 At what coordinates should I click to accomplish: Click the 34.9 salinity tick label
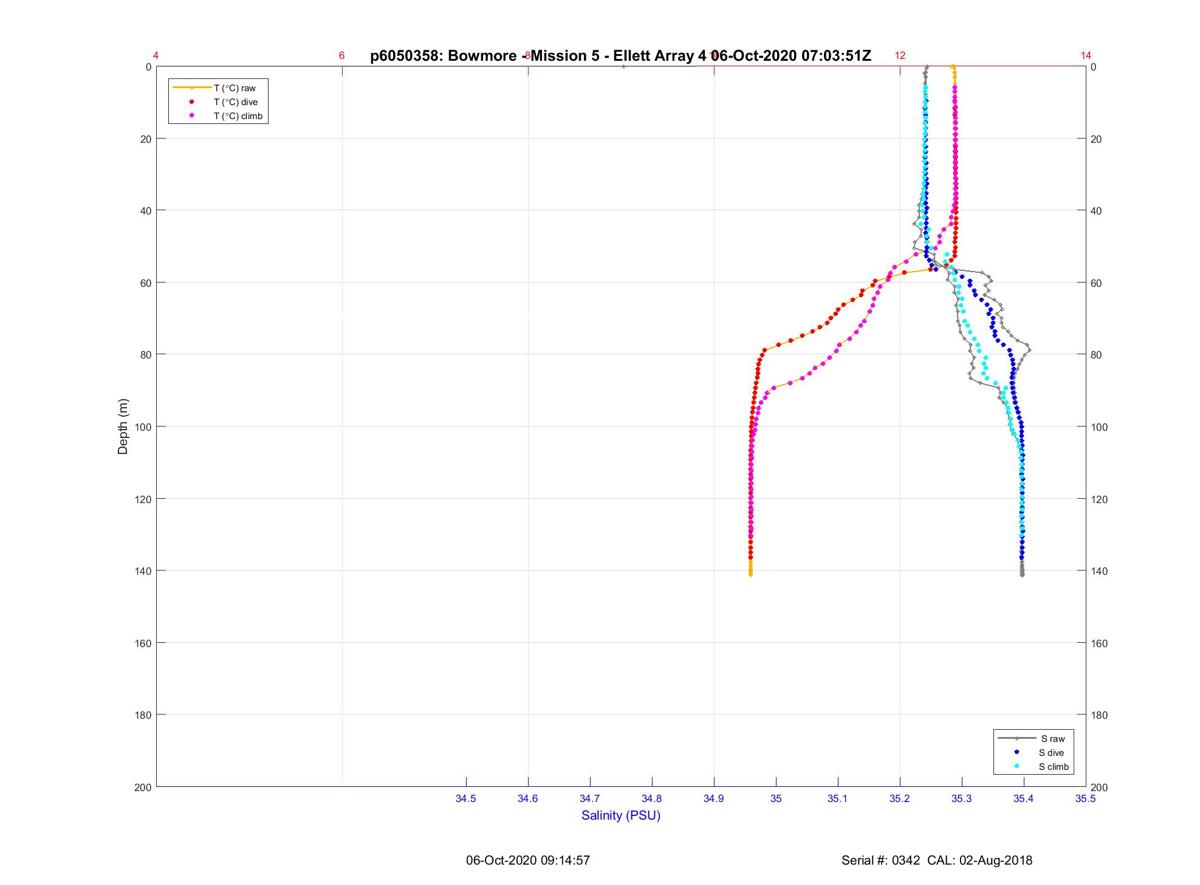pos(714,799)
